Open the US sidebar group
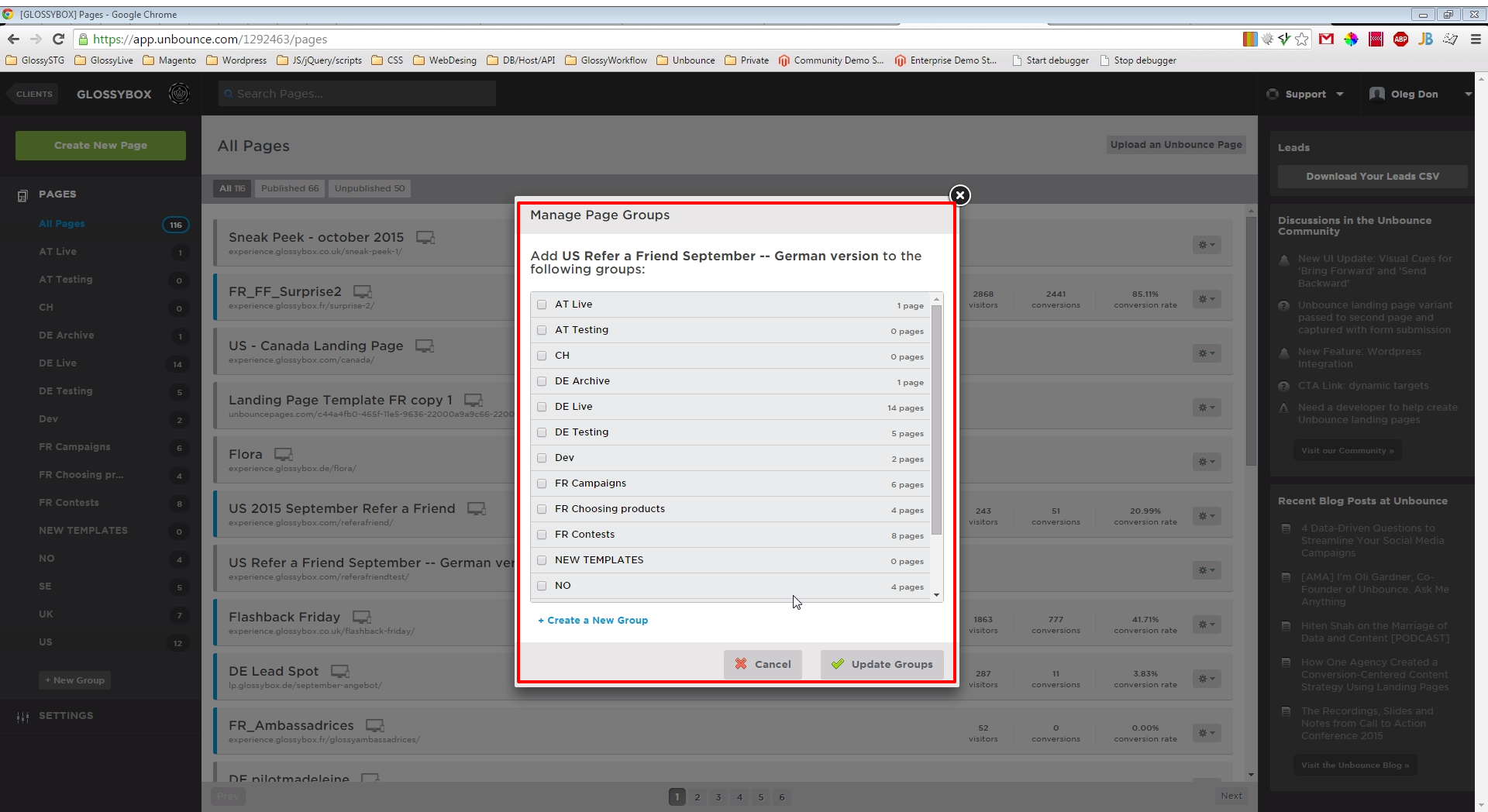Screen dimensions: 1488x812 pos(46,642)
